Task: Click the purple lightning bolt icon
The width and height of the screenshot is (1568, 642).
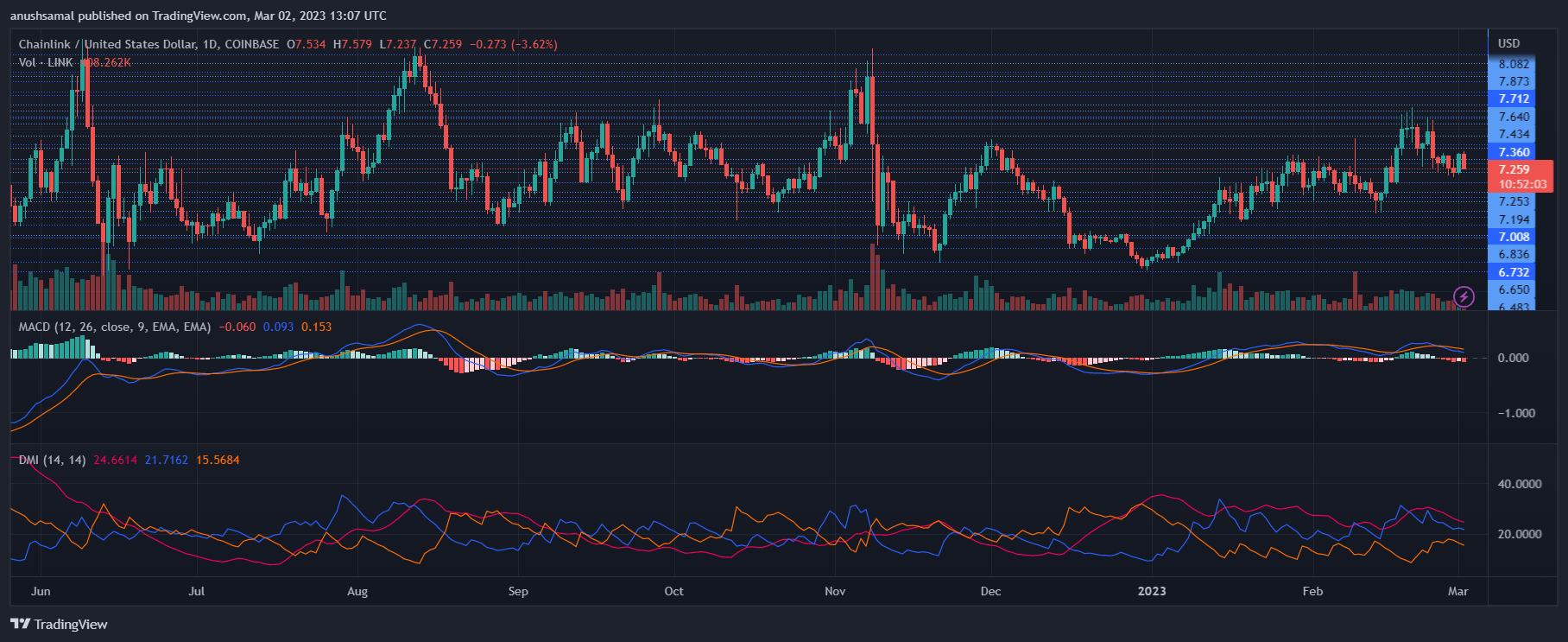Action: click(1464, 297)
